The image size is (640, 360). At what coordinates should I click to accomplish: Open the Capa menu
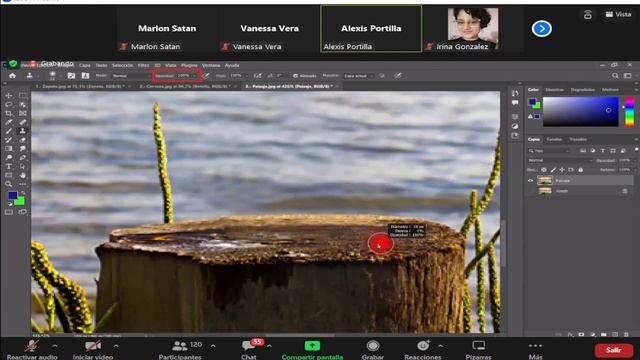pos(85,65)
